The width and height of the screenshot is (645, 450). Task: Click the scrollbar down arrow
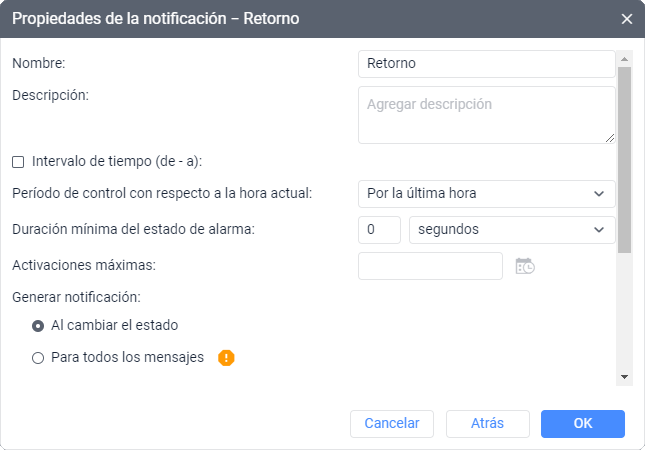[x=625, y=377]
